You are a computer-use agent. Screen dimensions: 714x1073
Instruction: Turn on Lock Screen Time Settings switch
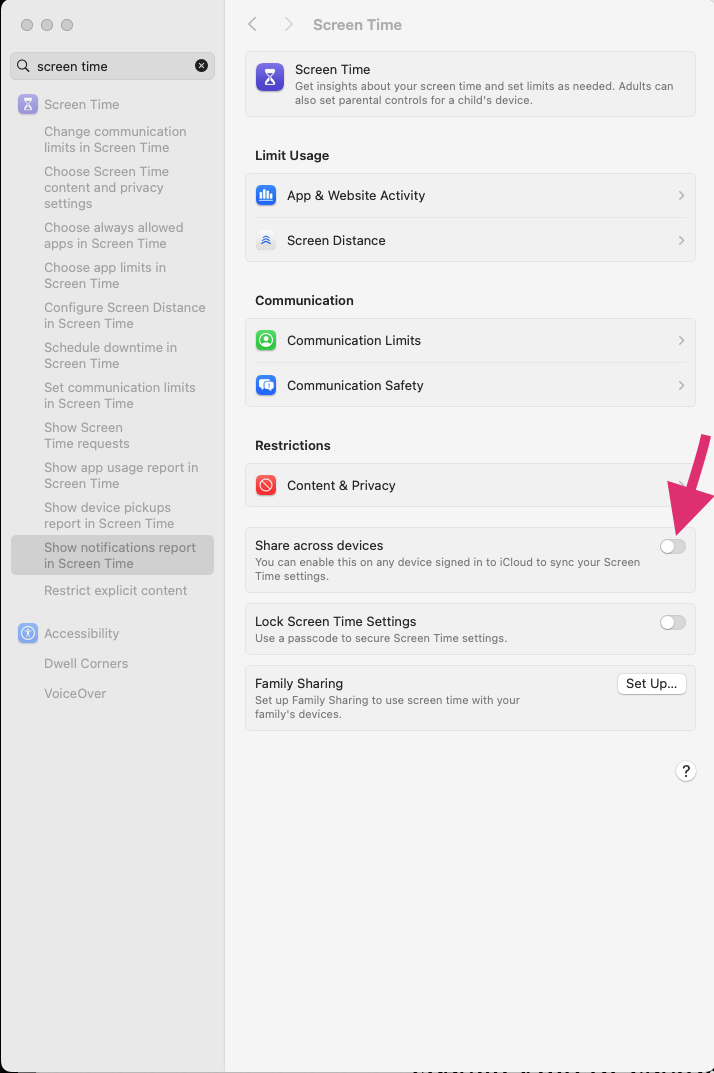click(x=672, y=622)
